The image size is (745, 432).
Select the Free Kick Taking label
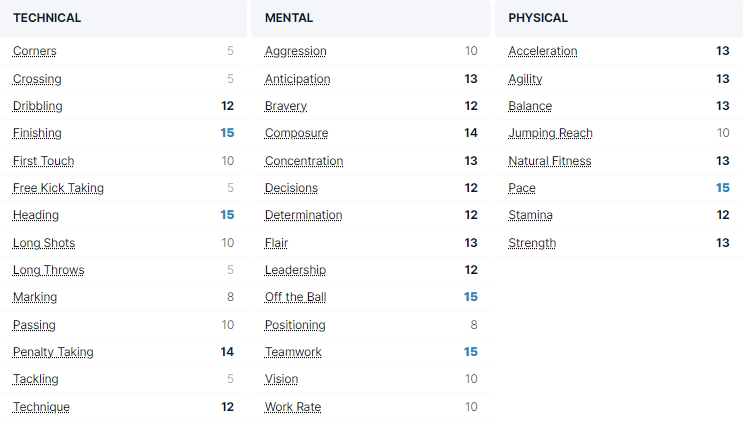click(x=58, y=188)
